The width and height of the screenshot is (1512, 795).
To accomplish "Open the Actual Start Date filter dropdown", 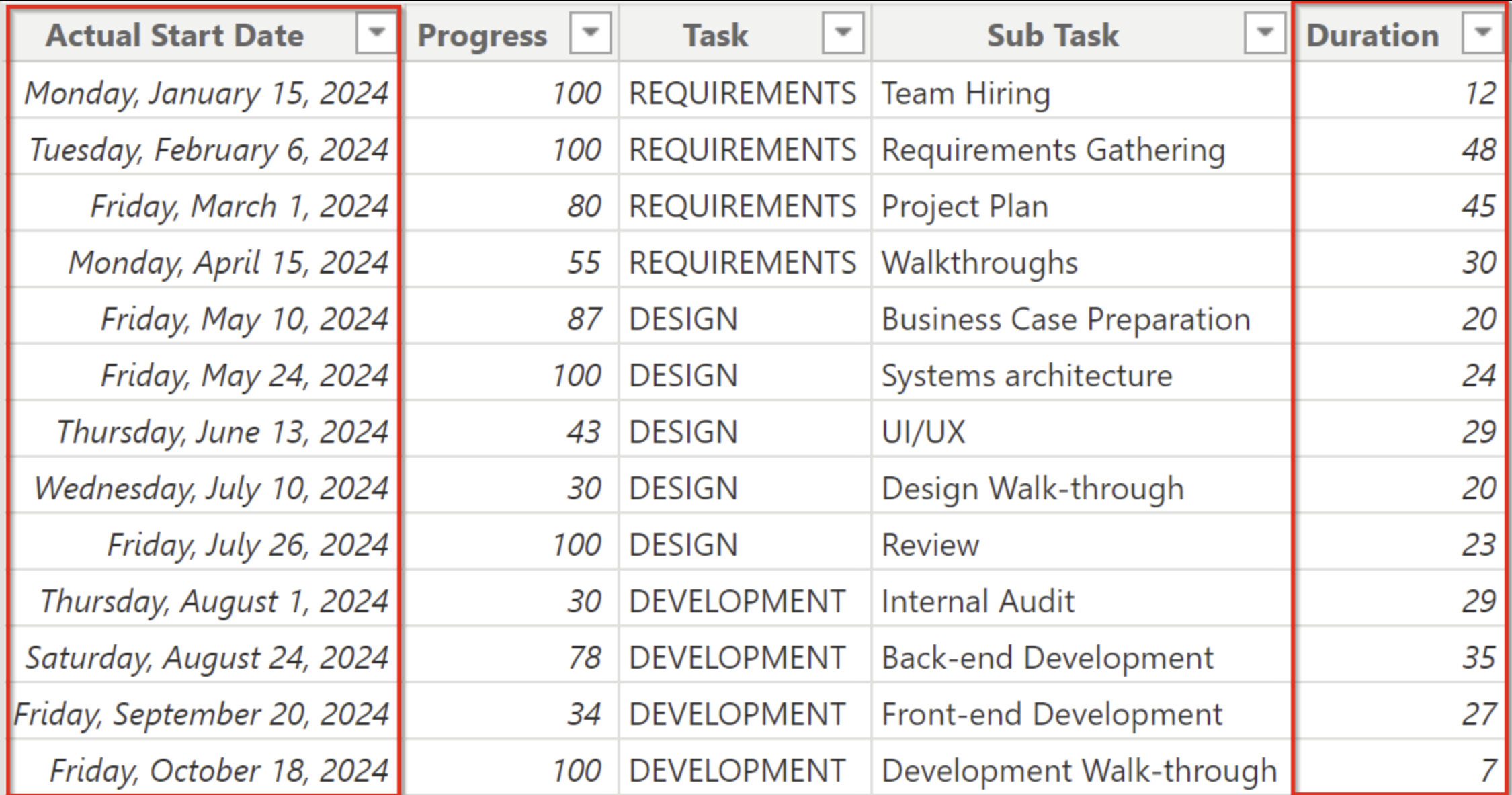I will 376,33.
